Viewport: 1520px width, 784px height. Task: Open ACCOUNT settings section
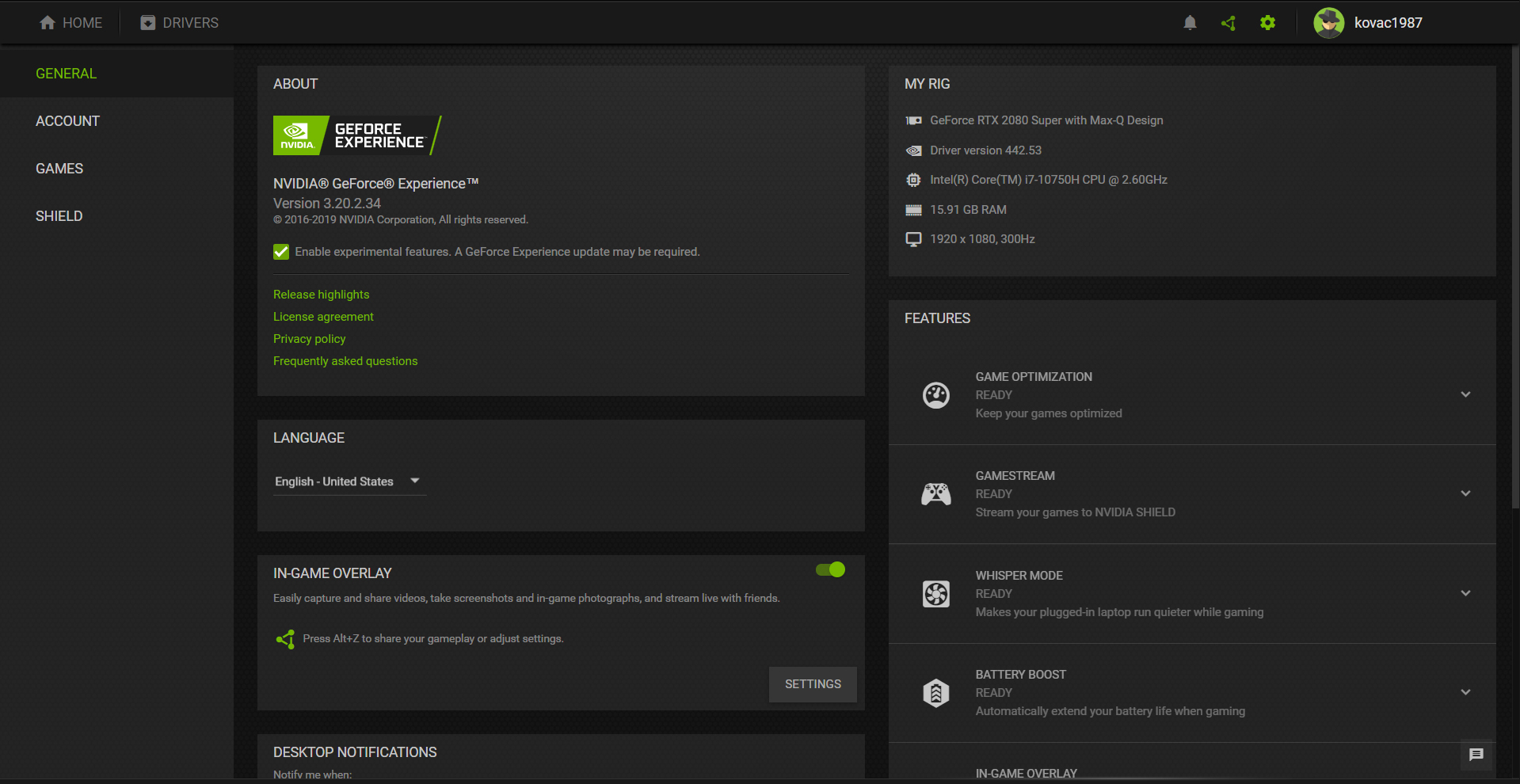point(116,121)
